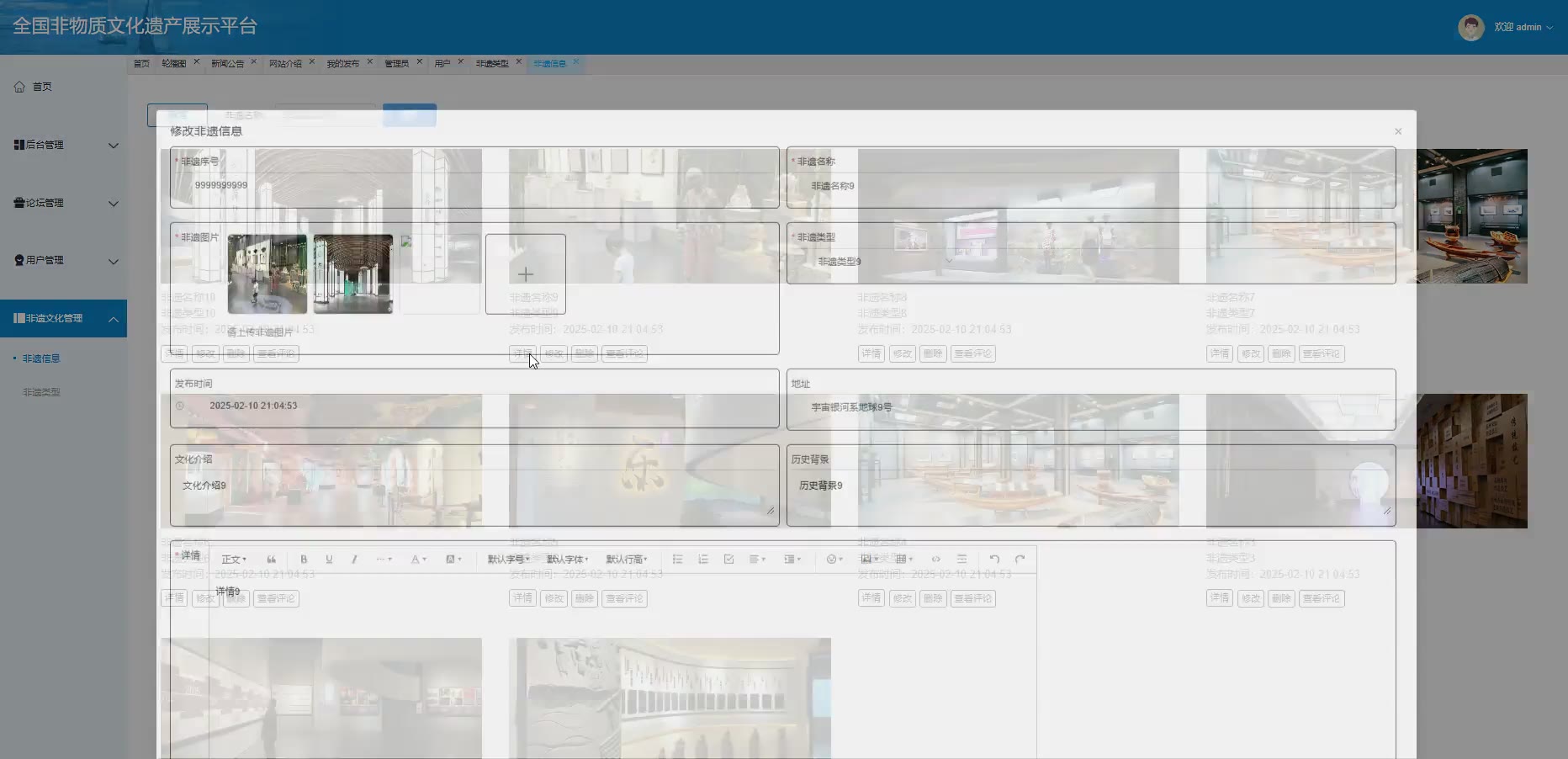Open the font color picker in editor

coord(418,560)
